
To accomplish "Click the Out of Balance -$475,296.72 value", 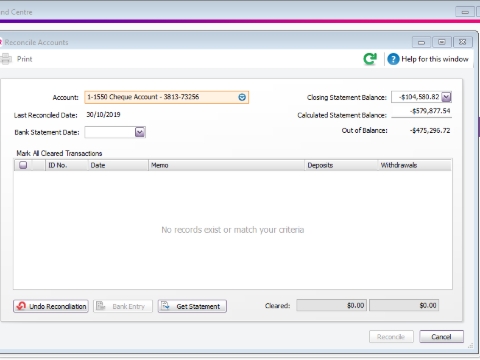I will 430,131.
